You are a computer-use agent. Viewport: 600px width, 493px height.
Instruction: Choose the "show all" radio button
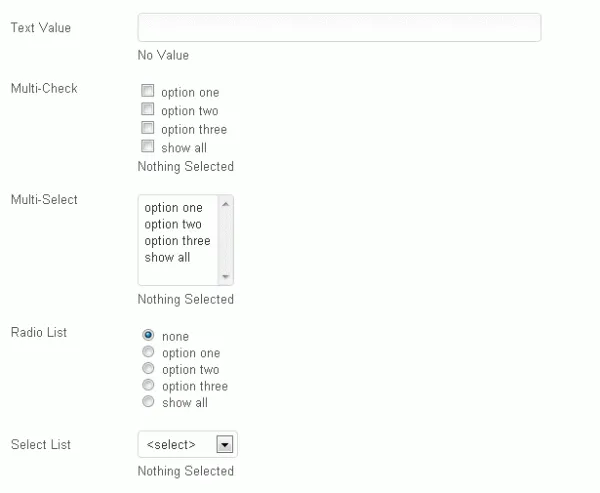coord(148,402)
